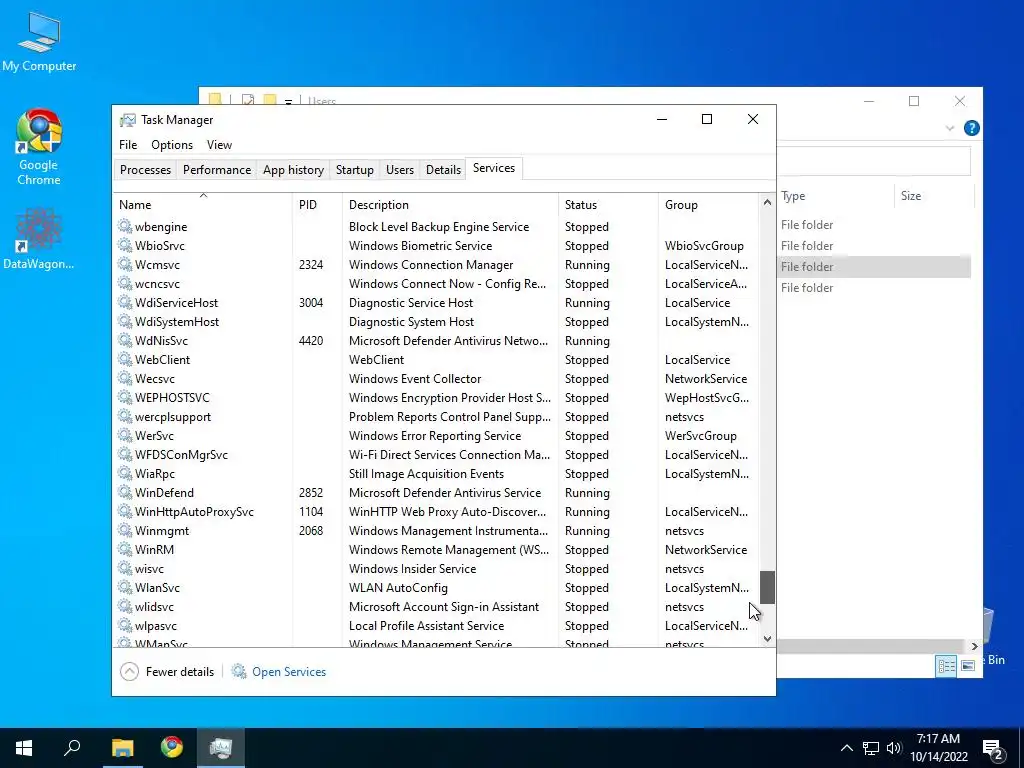The width and height of the screenshot is (1024, 768).
Task: Click the services scrollbar up arrow
Action: tap(767, 203)
